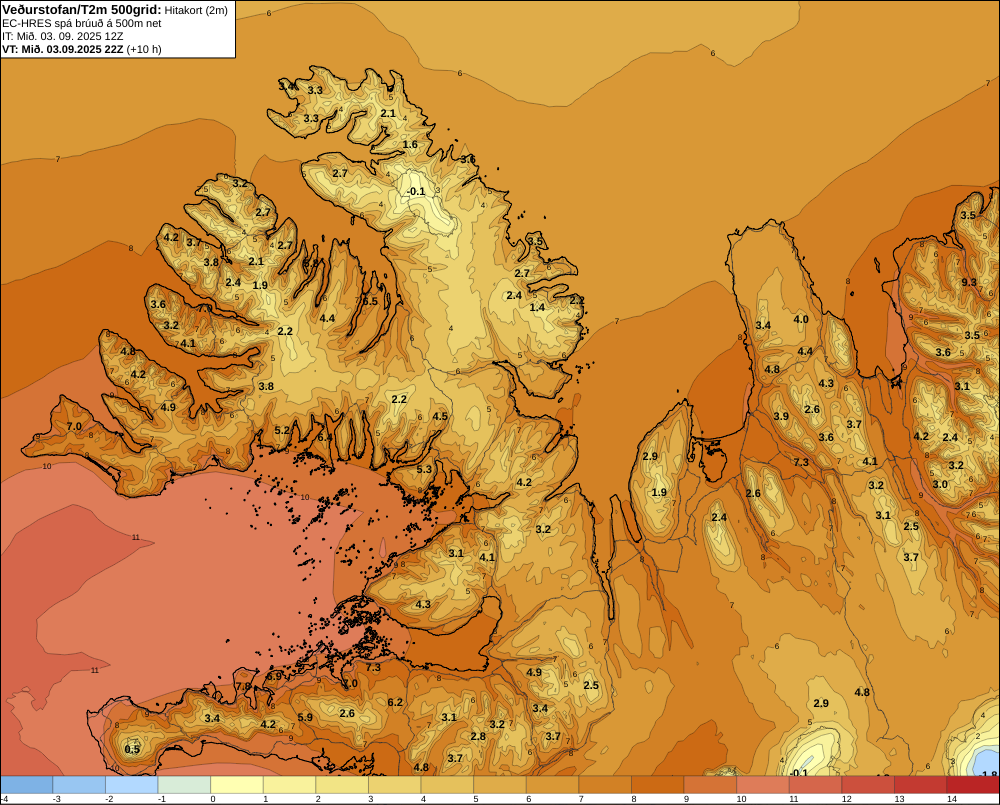The image size is (1000, 805).
Task: Click the Hitakort (2m) label in header
Action: (x=196, y=10)
